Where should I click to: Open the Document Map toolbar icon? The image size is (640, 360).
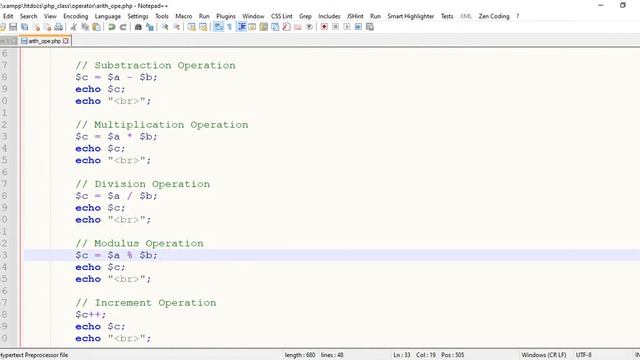[264, 27]
